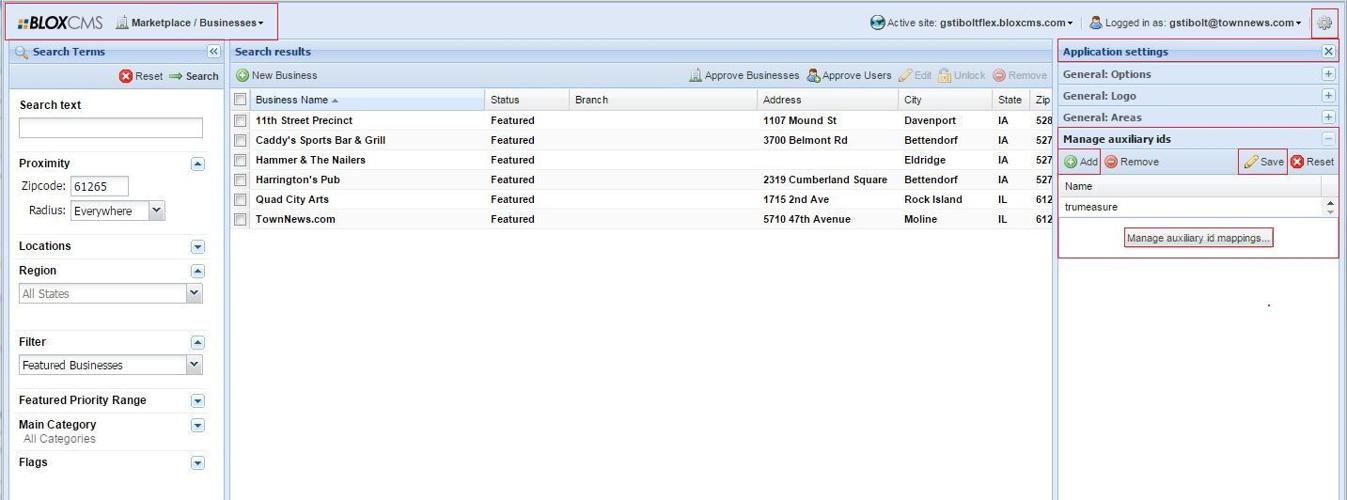This screenshot has width=1347, height=500.
Task: Expand the Main Category section
Action: 197,425
